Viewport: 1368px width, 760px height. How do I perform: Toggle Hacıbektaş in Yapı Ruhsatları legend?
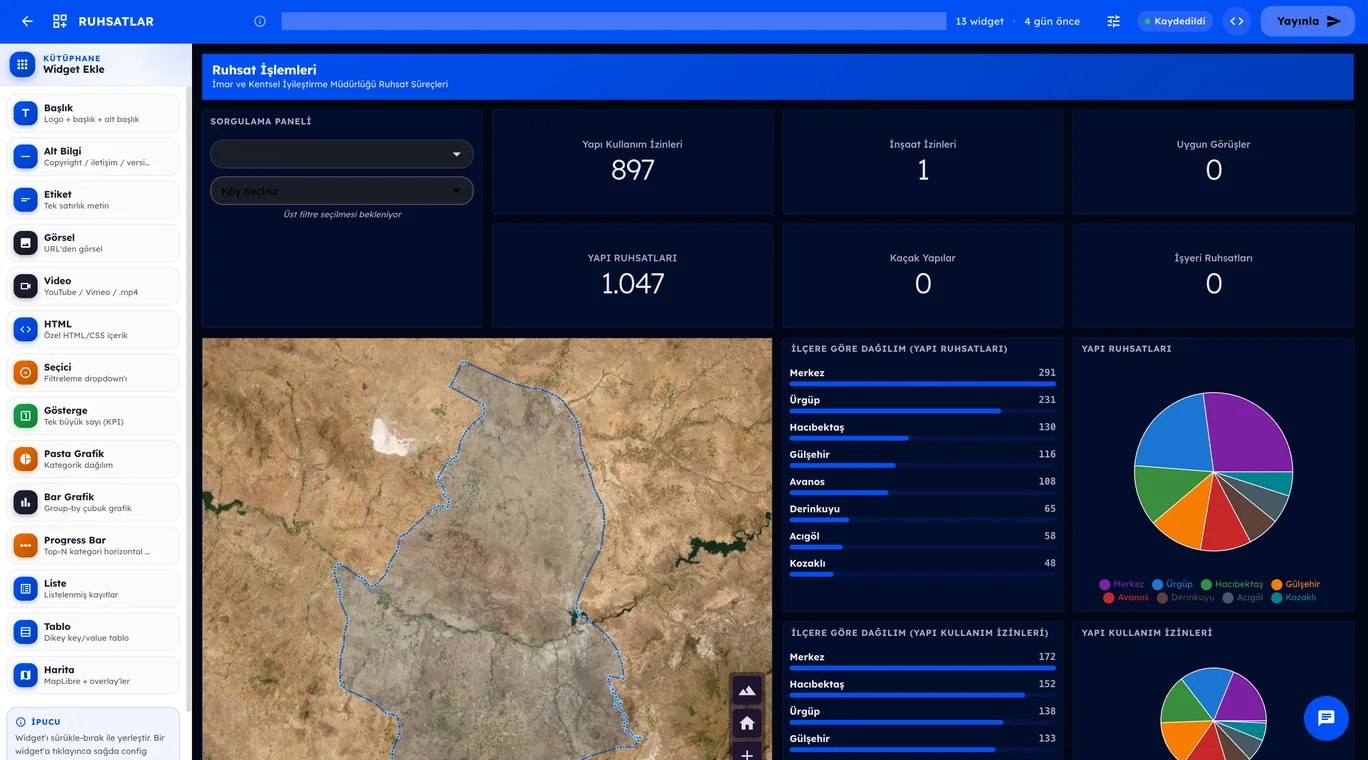click(1232, 584)
